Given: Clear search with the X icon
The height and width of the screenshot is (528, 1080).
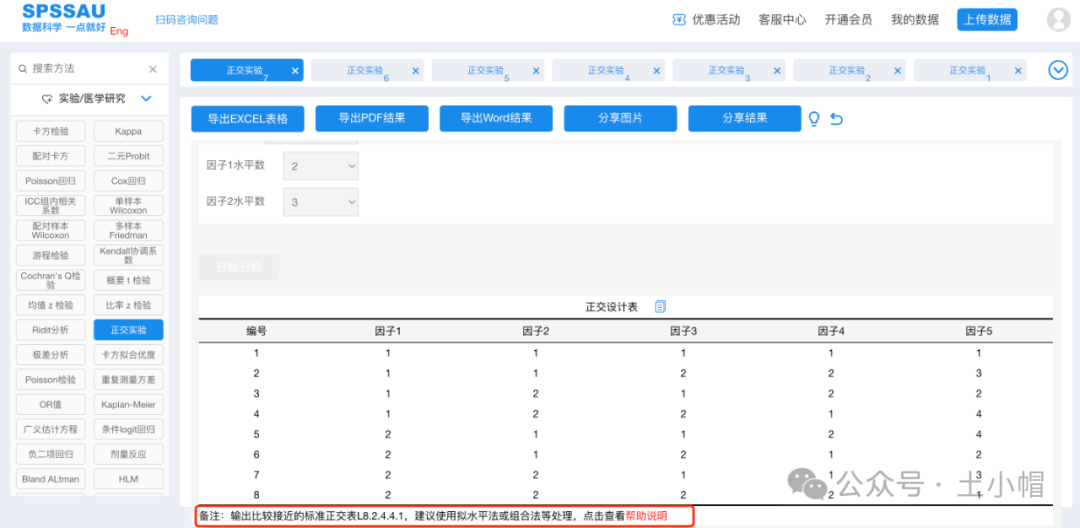Looking at the screenshot, I should pos(153,69).
